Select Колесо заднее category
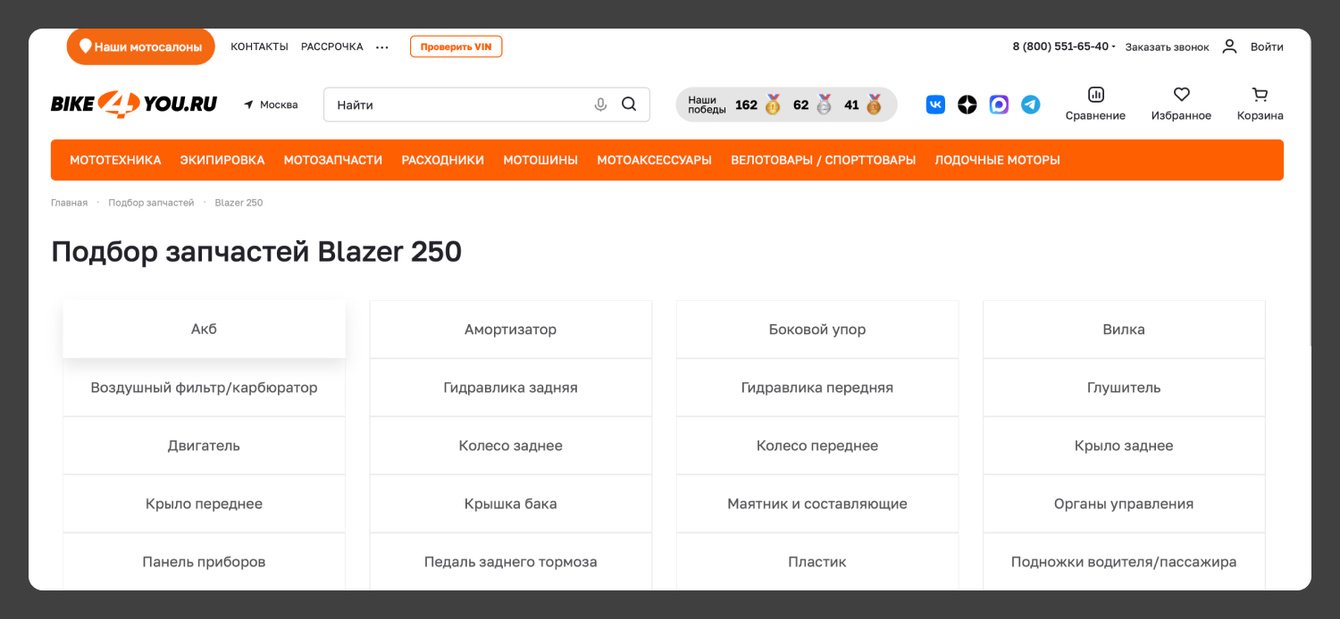The image size is (1340, 619). click(x=510, y=445)
